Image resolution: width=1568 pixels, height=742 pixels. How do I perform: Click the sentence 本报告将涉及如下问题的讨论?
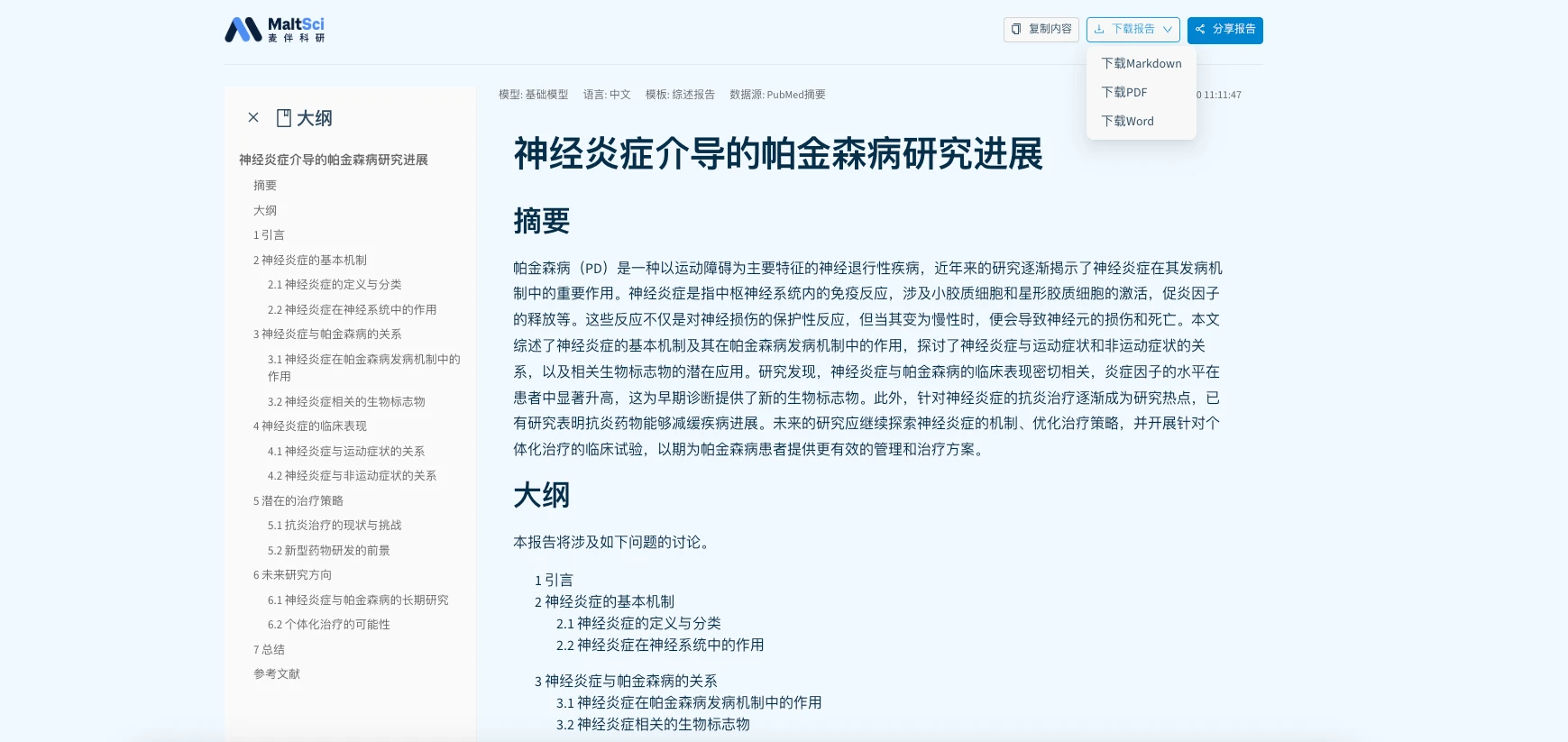pyautogui.click(x=613, y=542)
